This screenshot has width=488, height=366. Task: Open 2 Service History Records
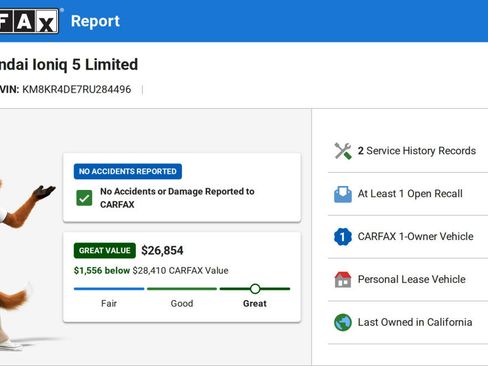click(x=408, y=151)
